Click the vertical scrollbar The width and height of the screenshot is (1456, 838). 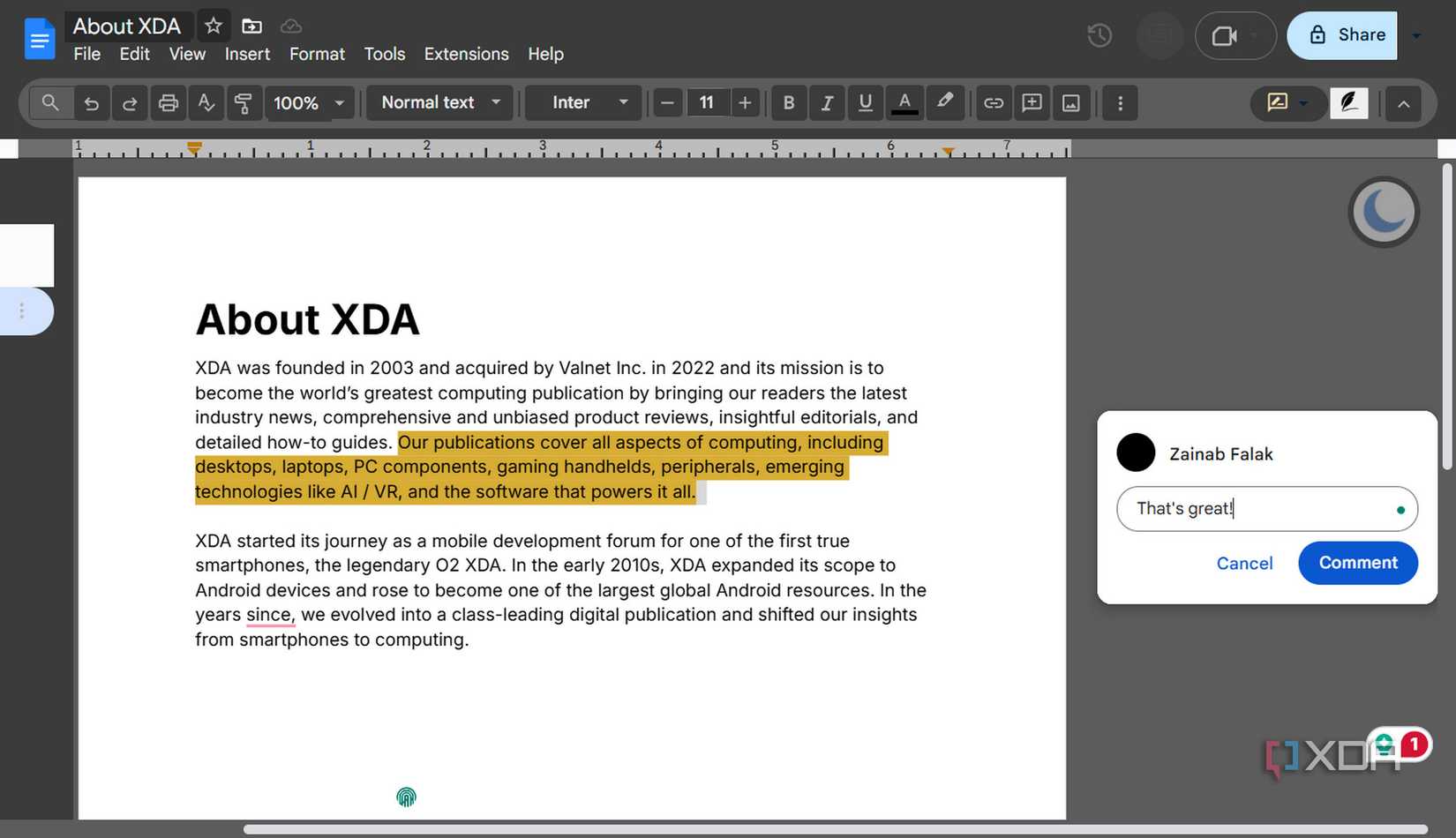coord(1447,317)
